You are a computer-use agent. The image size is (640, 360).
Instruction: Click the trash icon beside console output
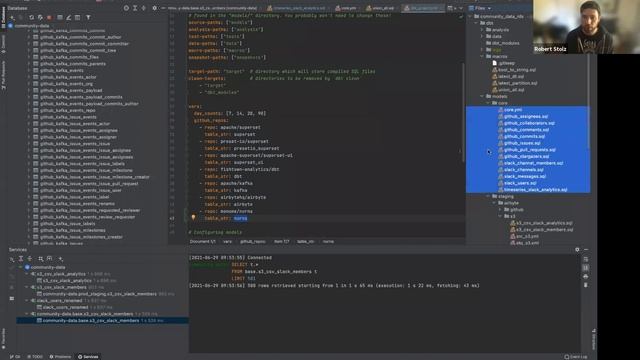pyautogui.click(x=586, y=285)
